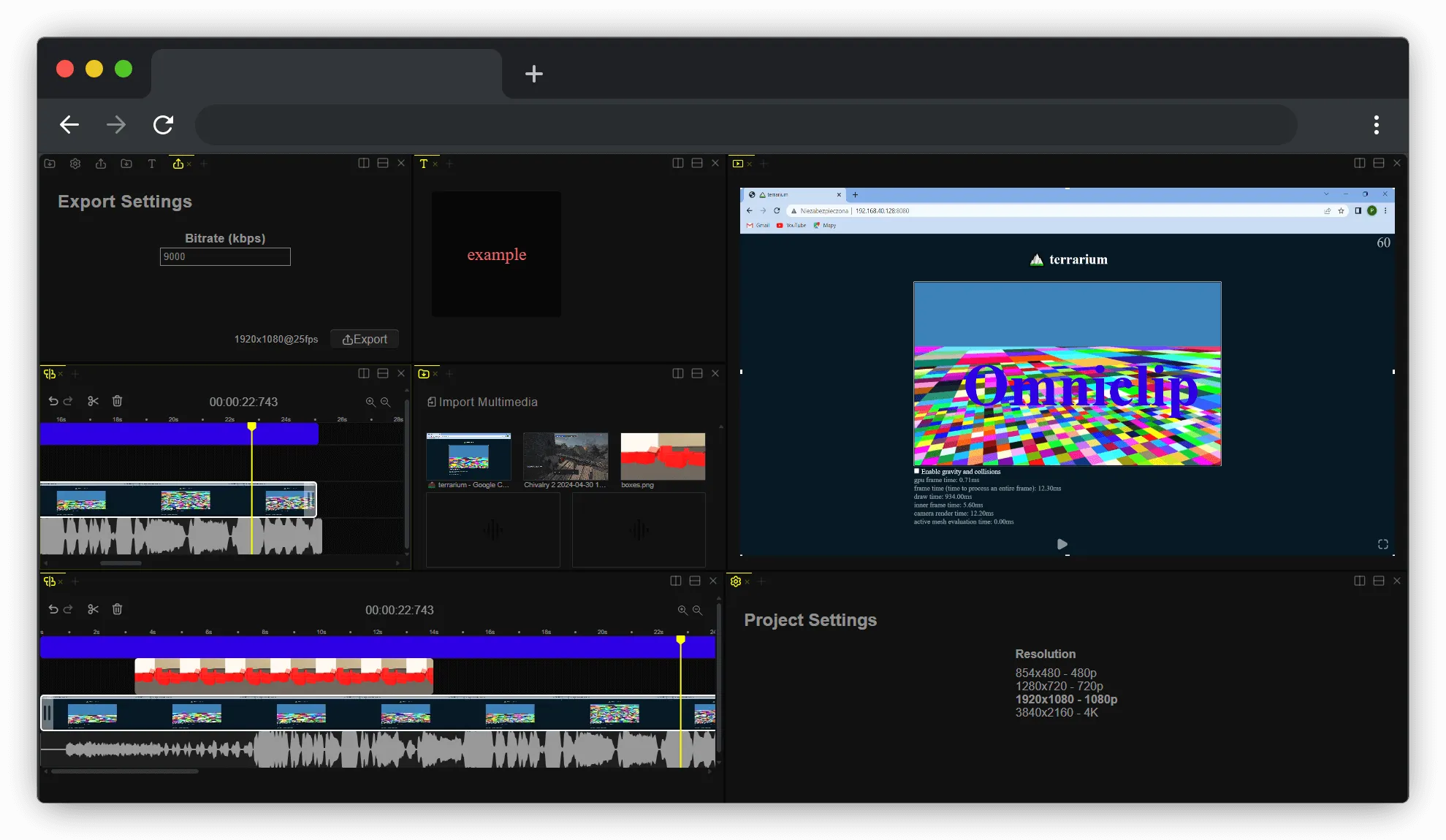The height and width of the screenshot is (840, 1446).
Task: Split the Export Settings panel vertically
Action: pos(363,163)
